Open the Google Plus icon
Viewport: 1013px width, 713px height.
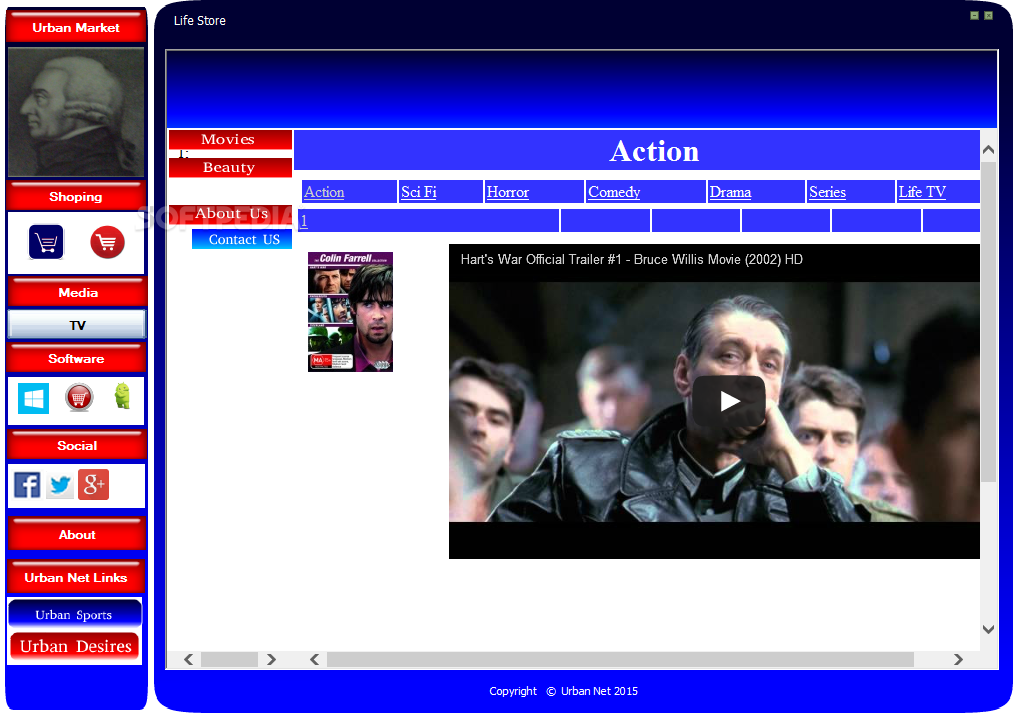tap(94, 484)
